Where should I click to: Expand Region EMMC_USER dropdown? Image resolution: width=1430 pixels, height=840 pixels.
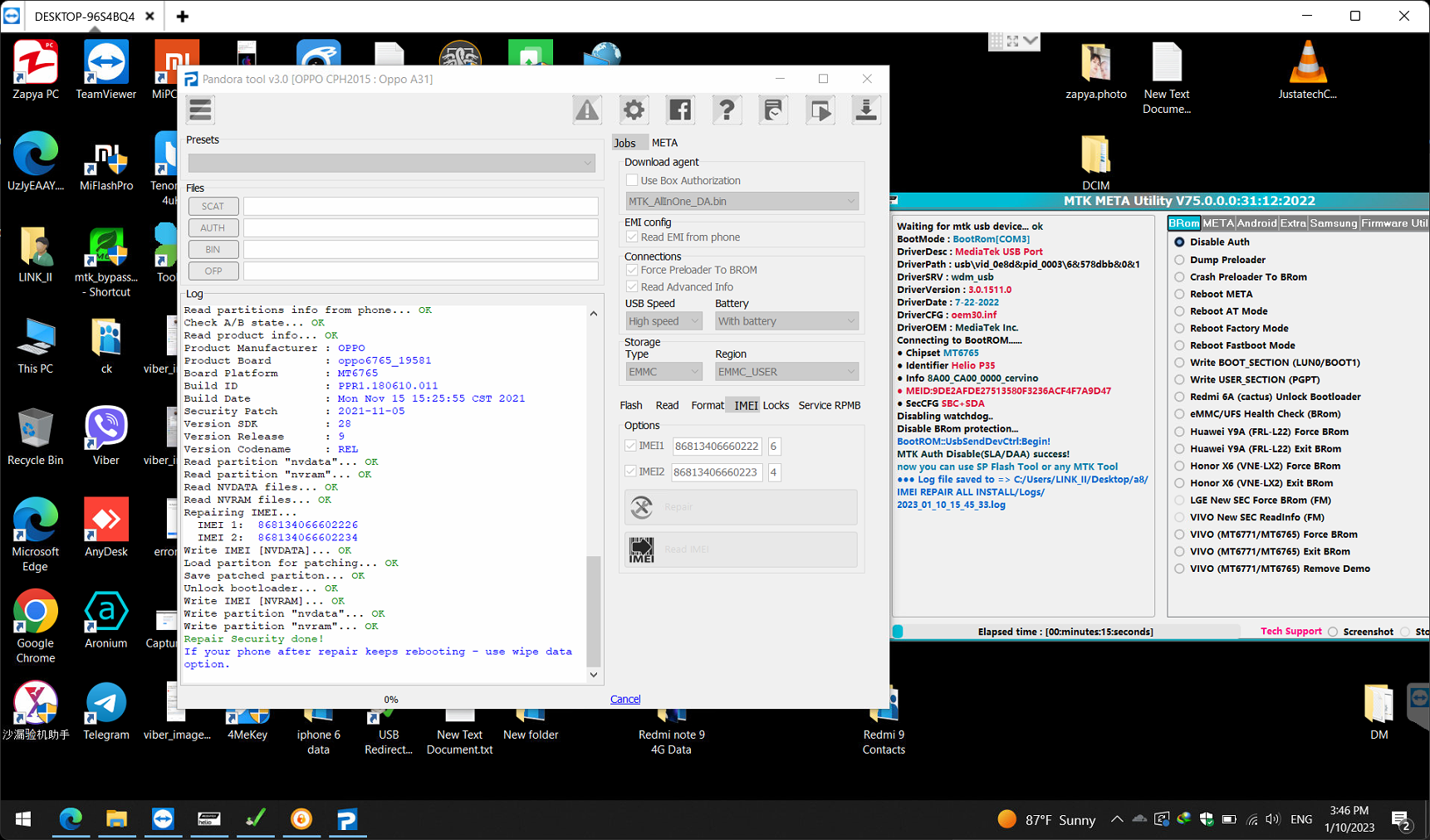click(x=786, y=372)
